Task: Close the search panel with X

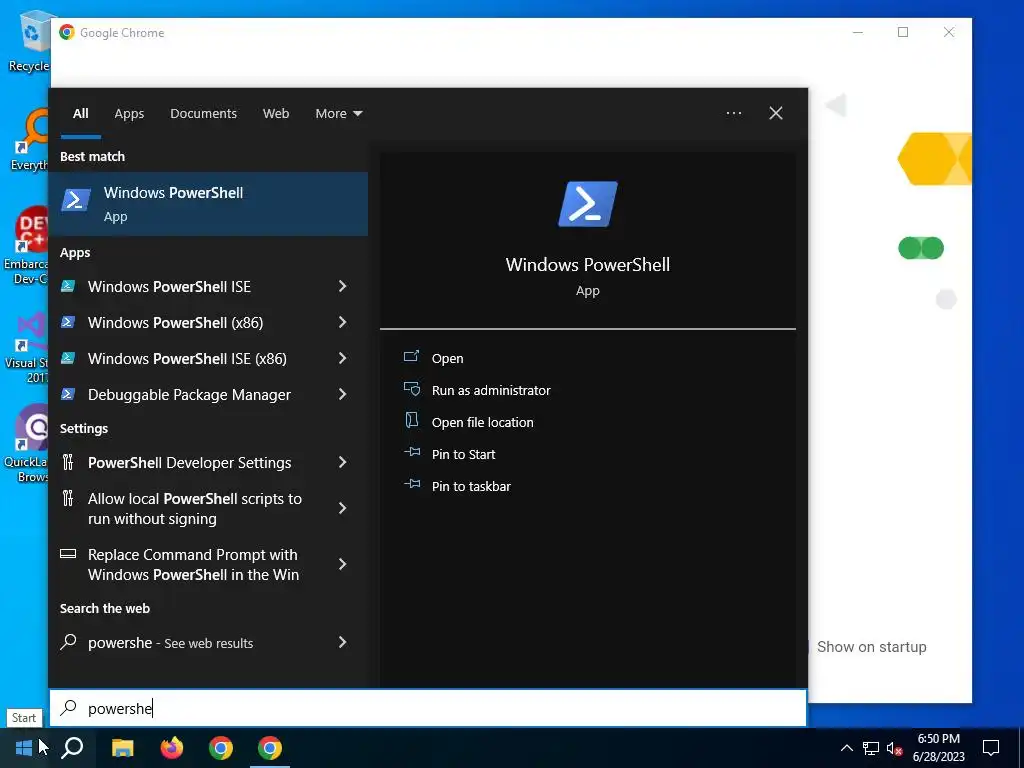Action: [776, 113]
